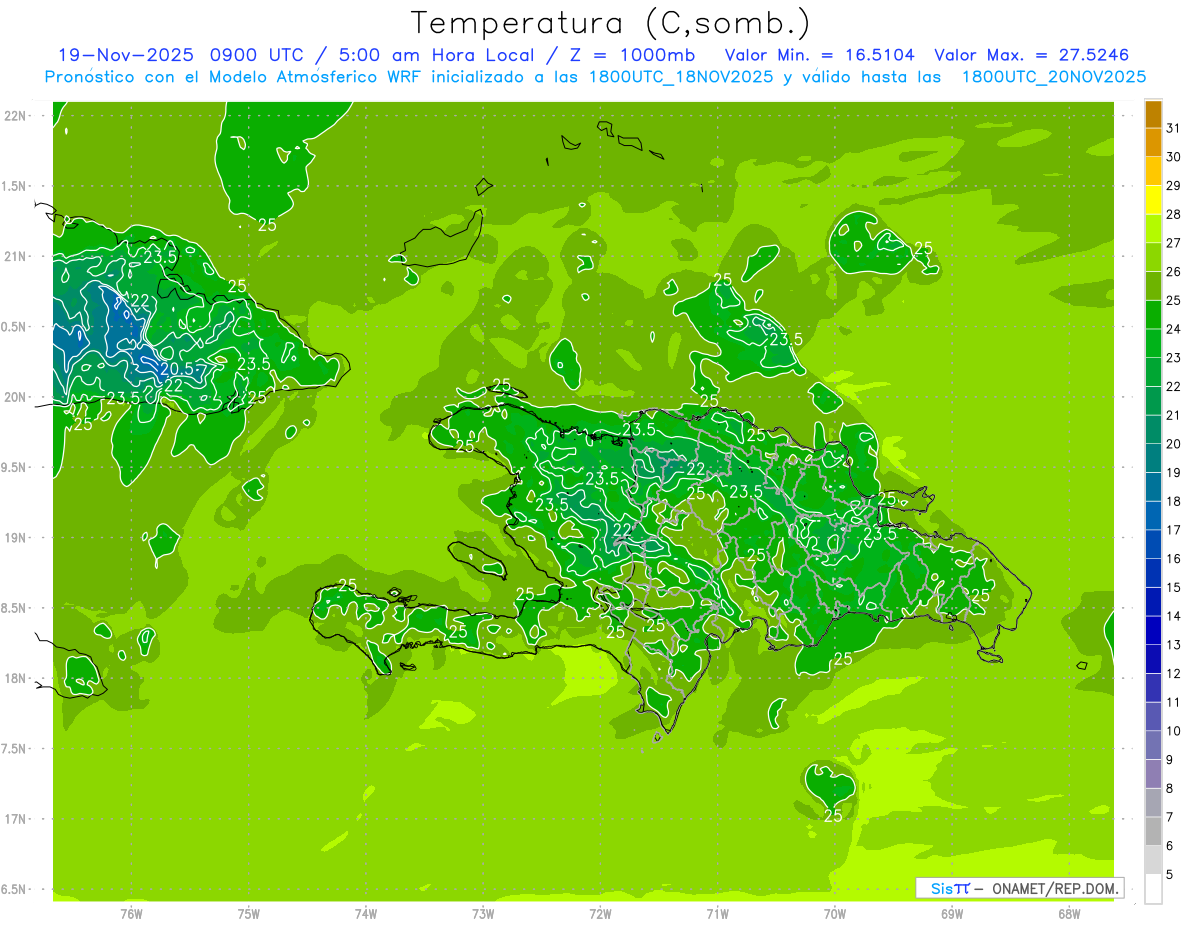Click the 'Temperatura (C,somb.)' map title
This screenshot has height=927, width=1200.
(x=610, y=23)
